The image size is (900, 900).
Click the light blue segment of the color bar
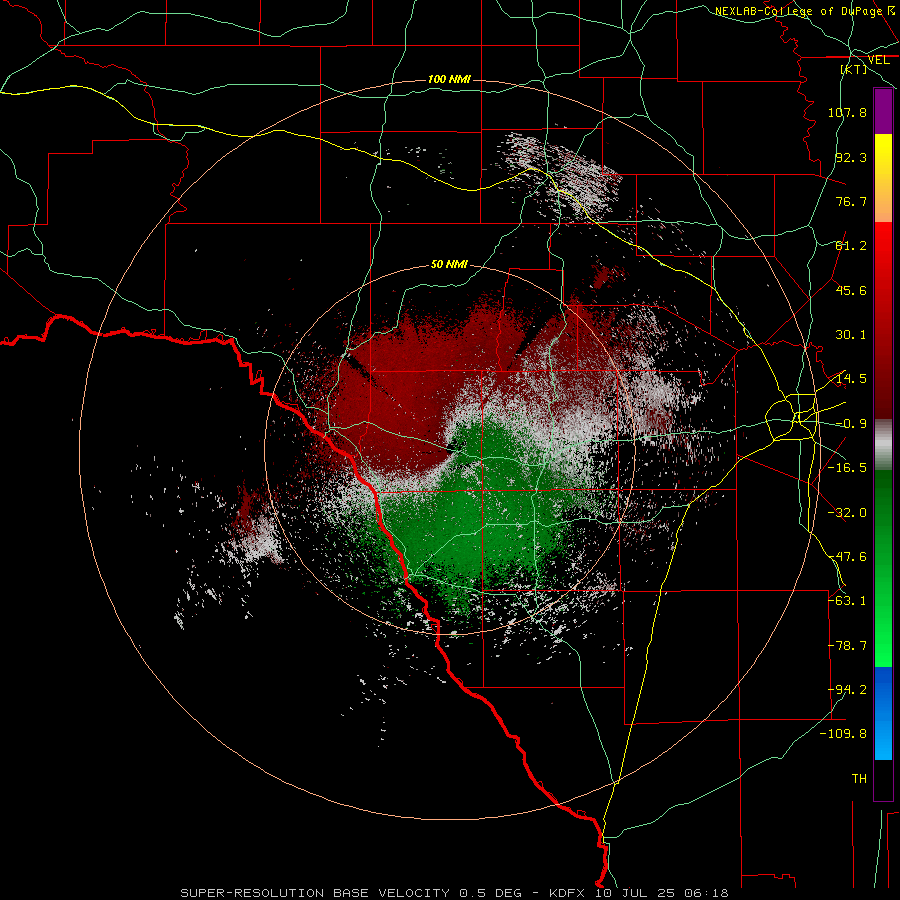click(883, 713)
